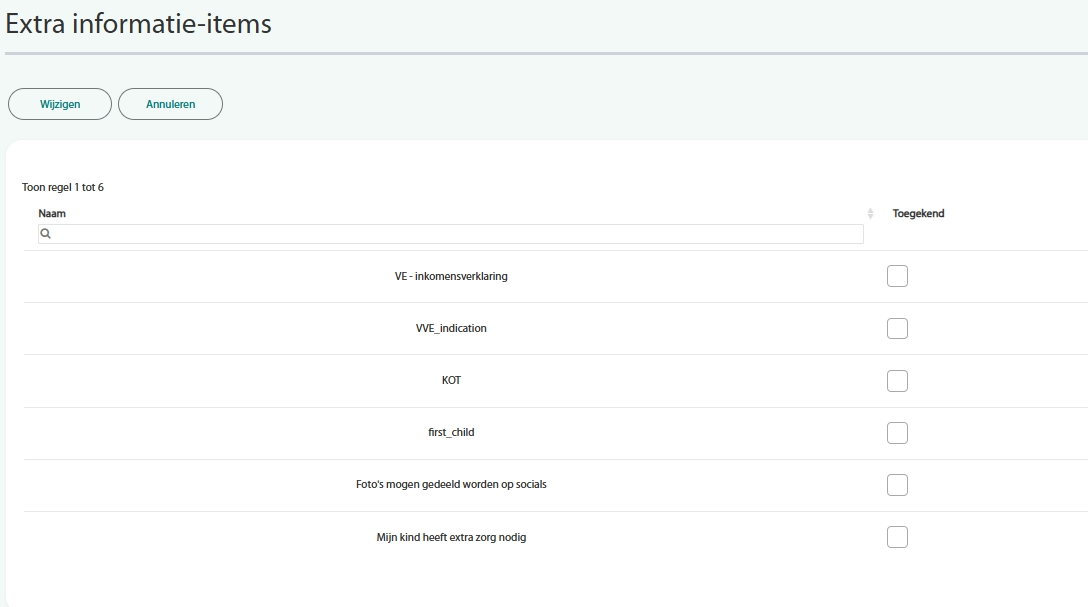The height and width of the screenshot is (607, 1088).
Task: Click the Wijzigen button
Action: pyautogui.click(x=60, y=104)
